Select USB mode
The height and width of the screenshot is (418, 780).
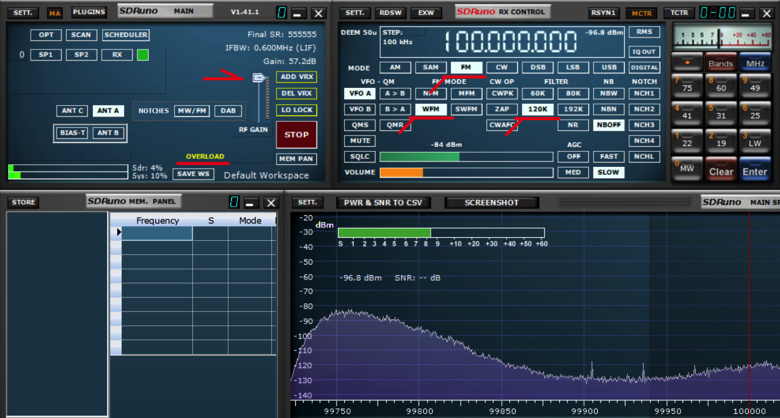(x=609, y=68)
